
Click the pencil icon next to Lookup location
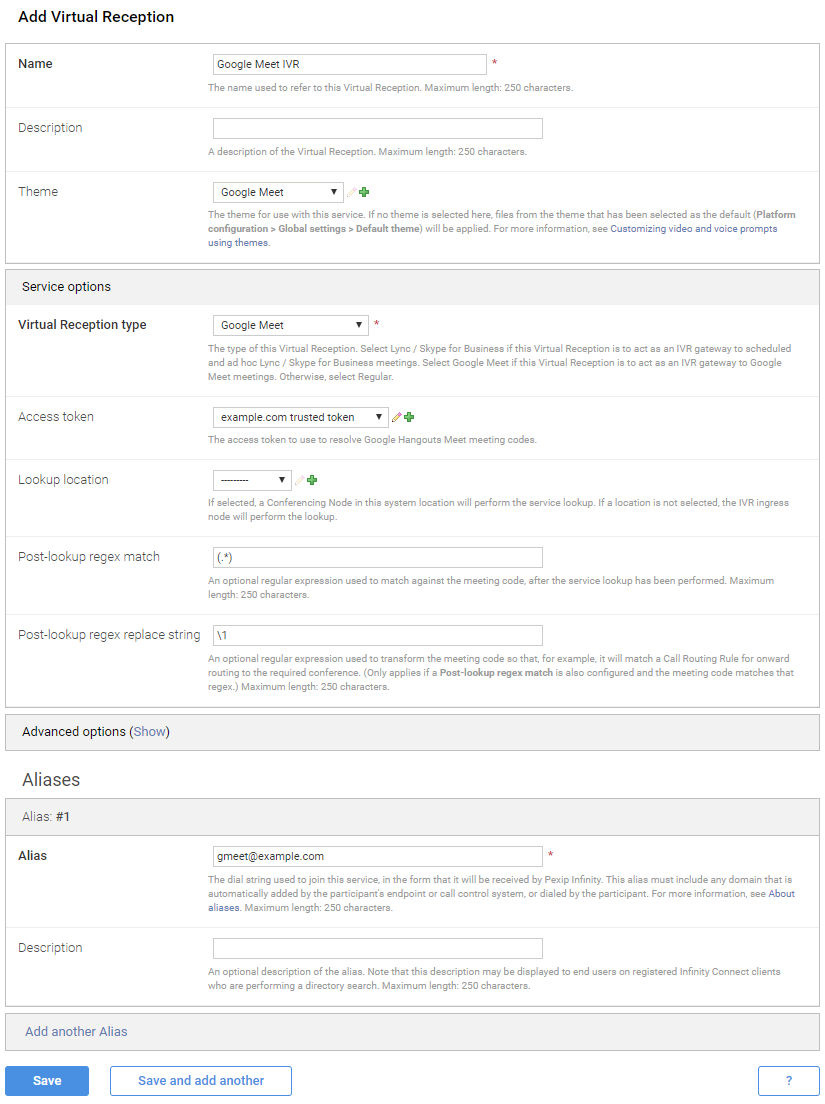click(300, 480)
